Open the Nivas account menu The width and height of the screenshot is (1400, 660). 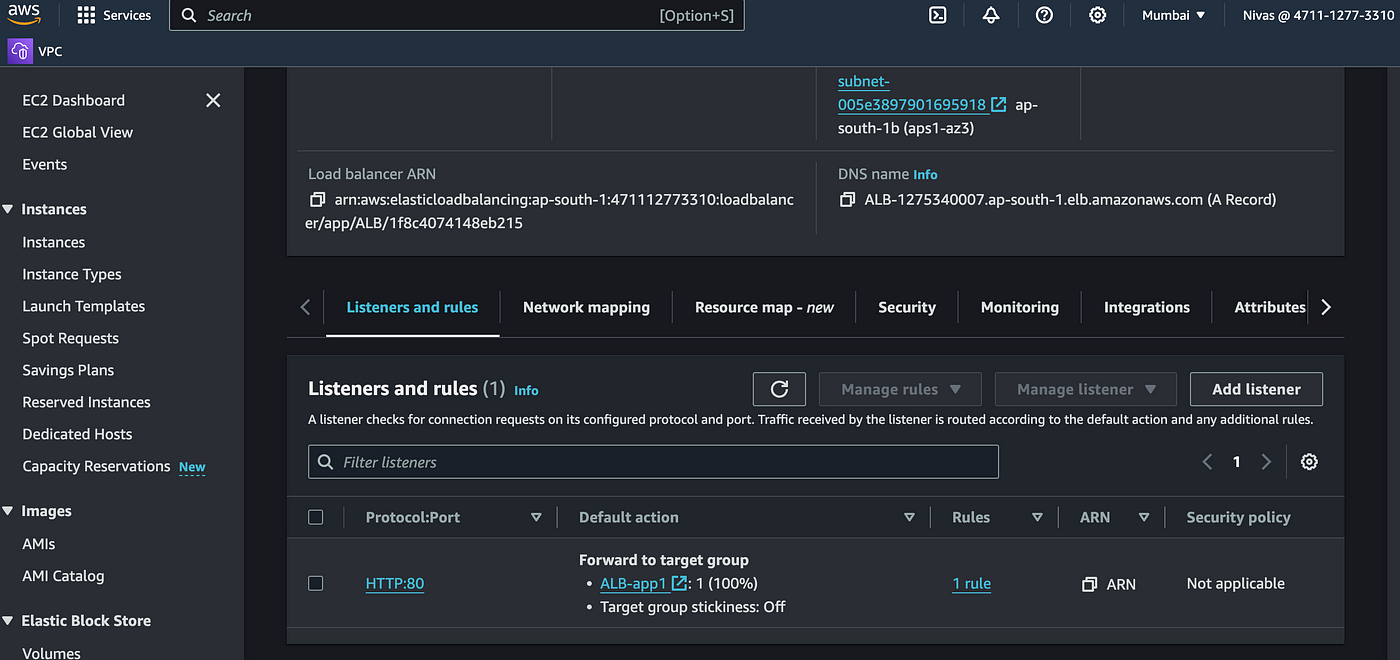1320,15
